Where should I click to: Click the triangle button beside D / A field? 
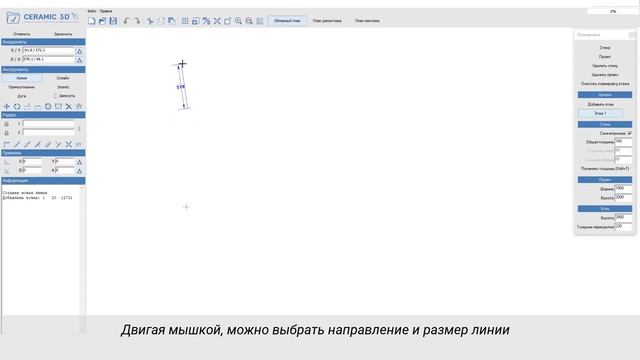(x=80, y=60)
